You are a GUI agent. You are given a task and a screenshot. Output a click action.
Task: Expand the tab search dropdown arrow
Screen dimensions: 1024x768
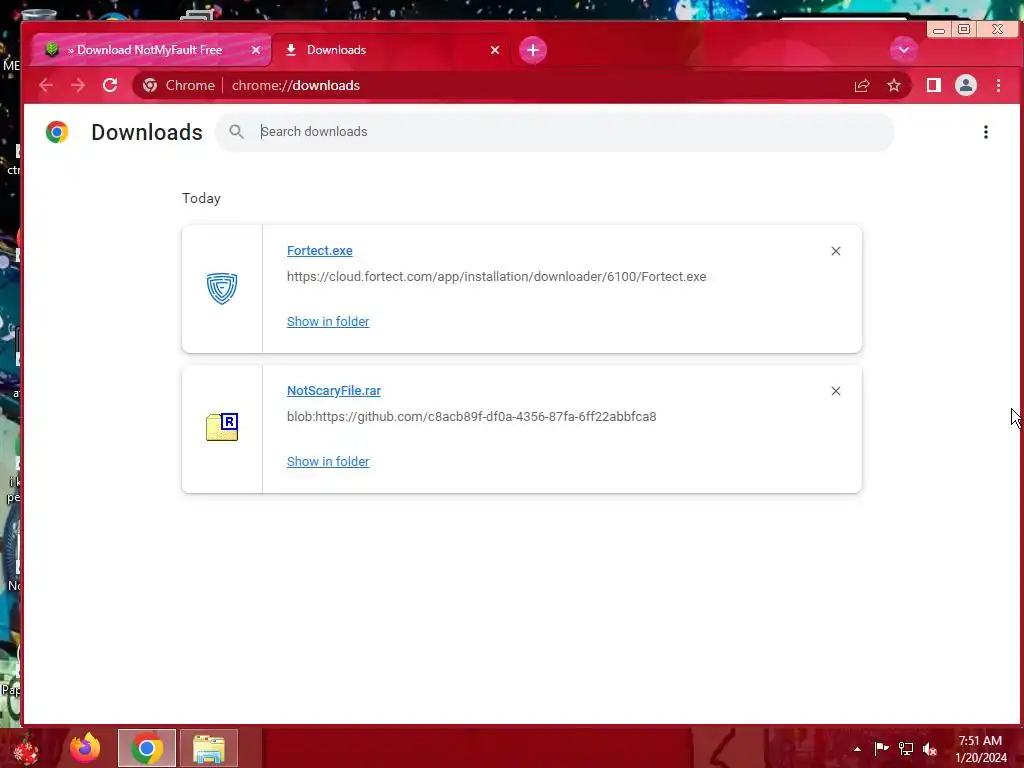(x=904, y=50)
